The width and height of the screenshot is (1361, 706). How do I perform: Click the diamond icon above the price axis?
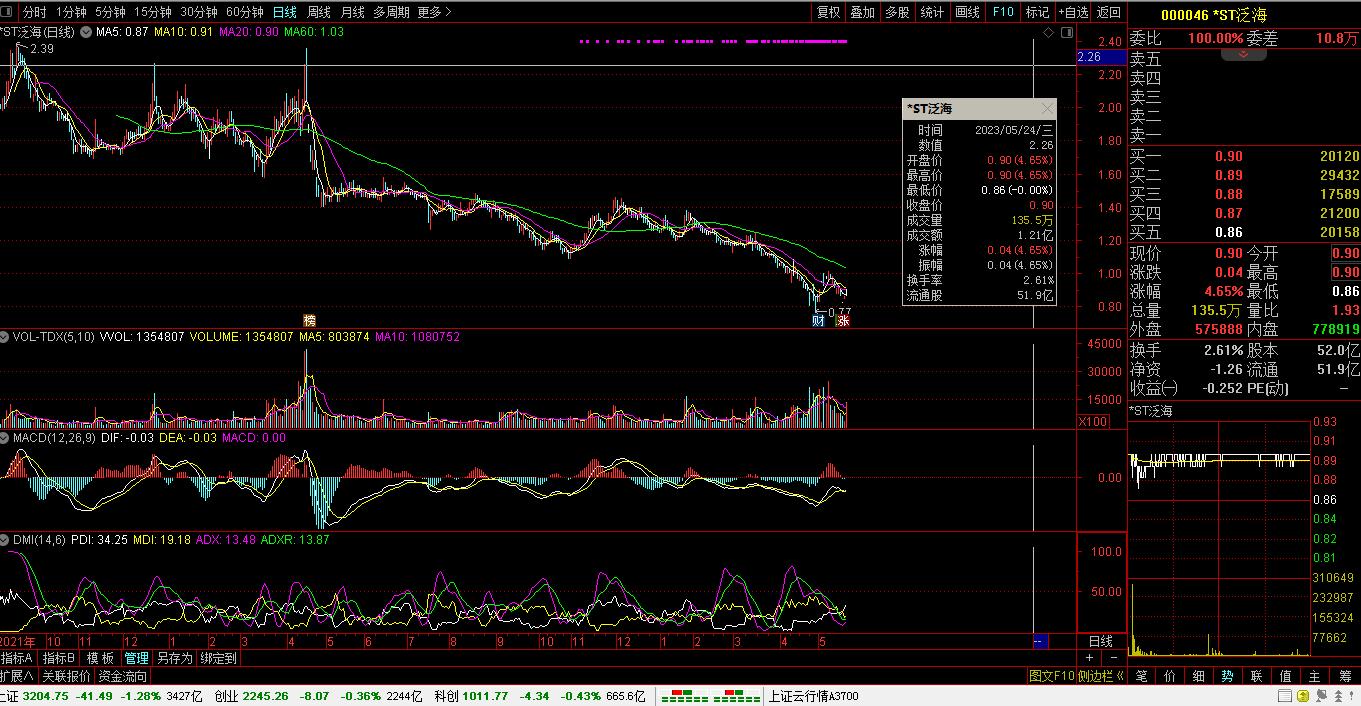pos(1048,33)
